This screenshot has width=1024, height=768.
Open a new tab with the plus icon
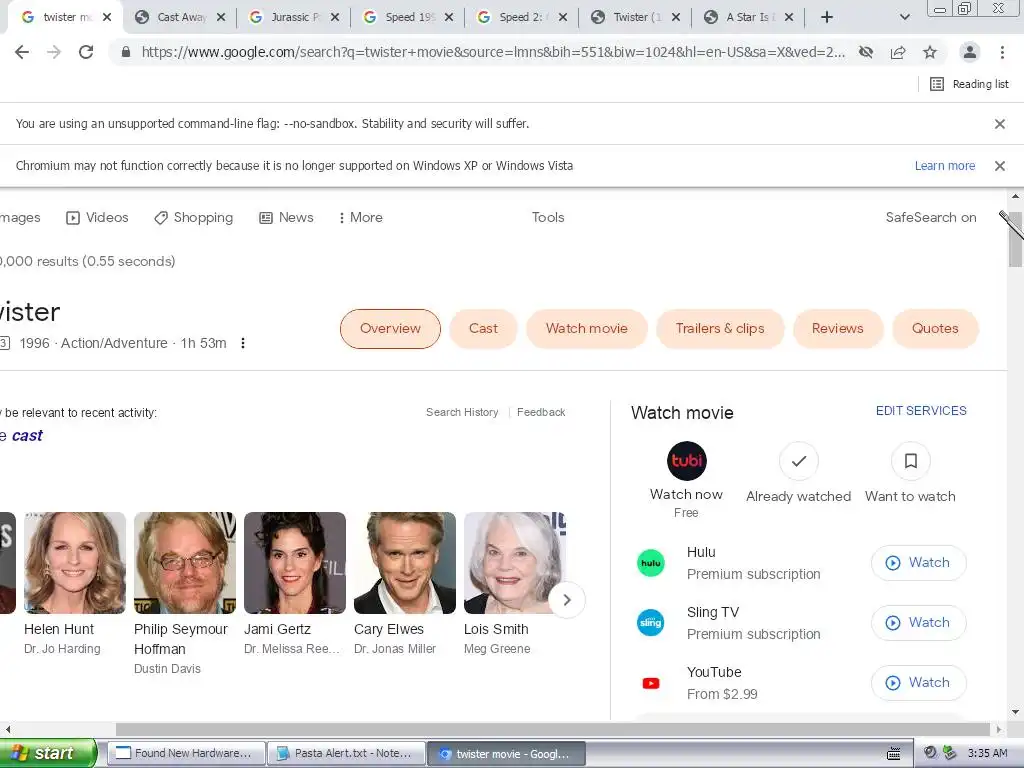[x=827, y=17]
